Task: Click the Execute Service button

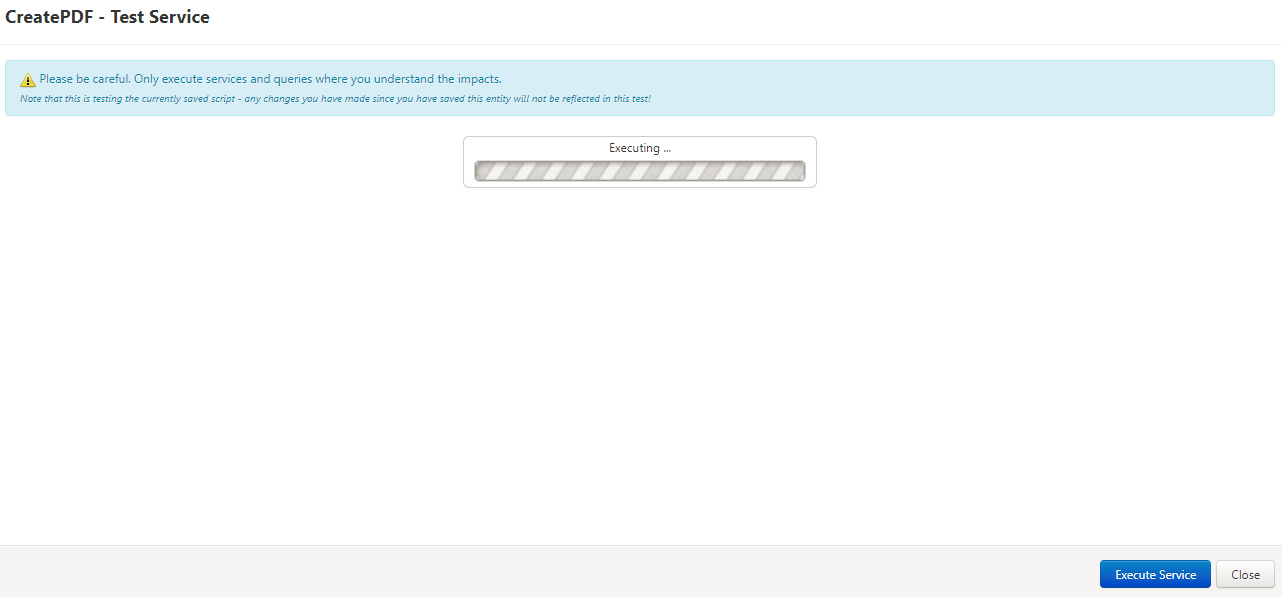Action: (x=1155, y=574)
